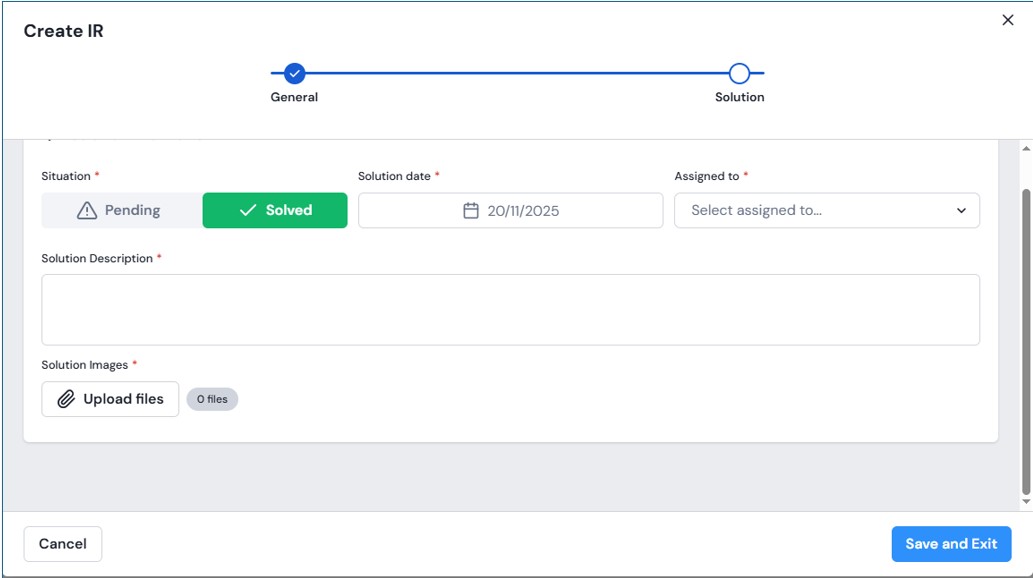
Task: Click the Save and Exit button
Action: [951, 544]
